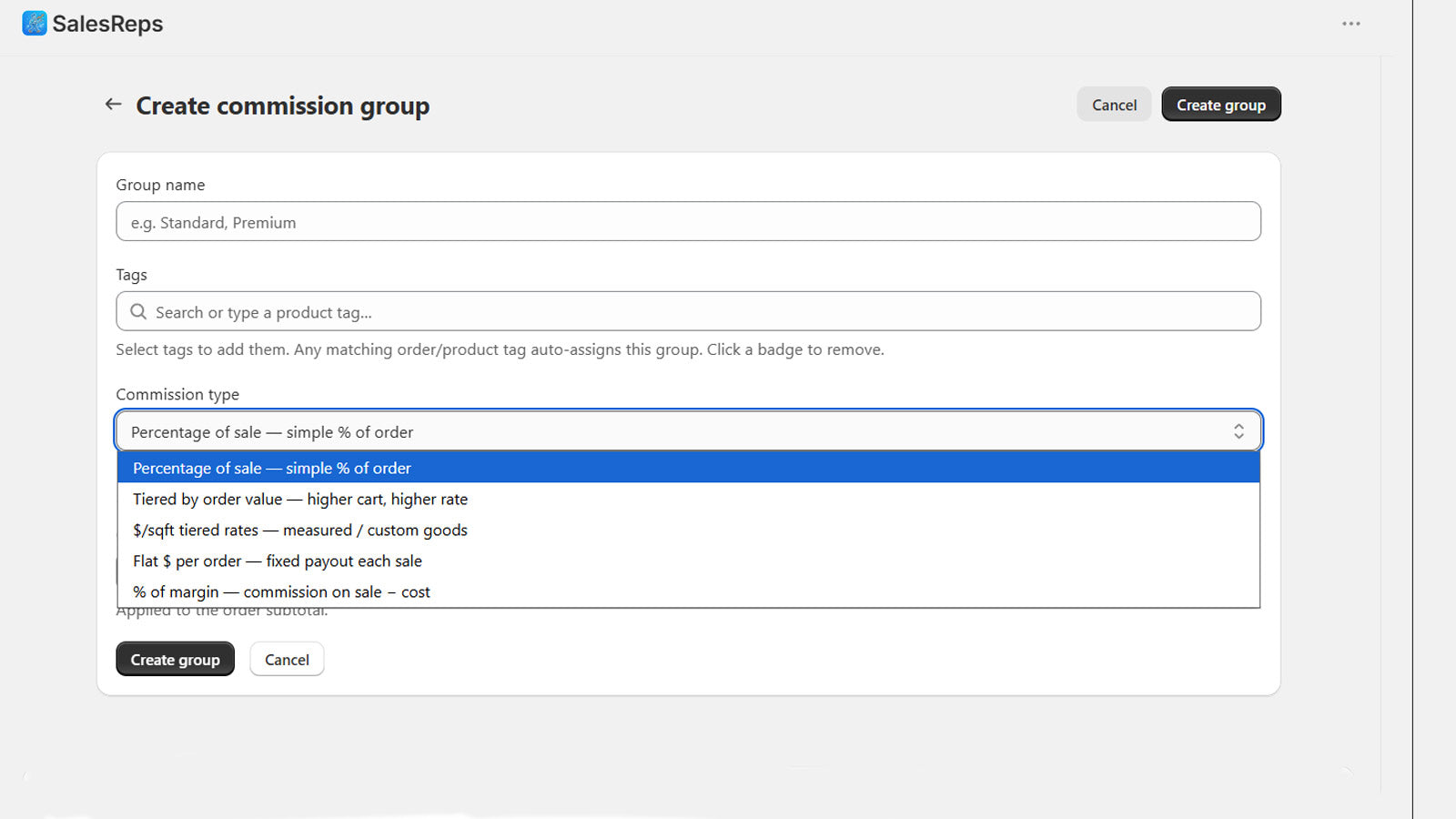Click the Commission type dropdown chevron arrows
The image size is (1456, 819).
point(1239,431)
